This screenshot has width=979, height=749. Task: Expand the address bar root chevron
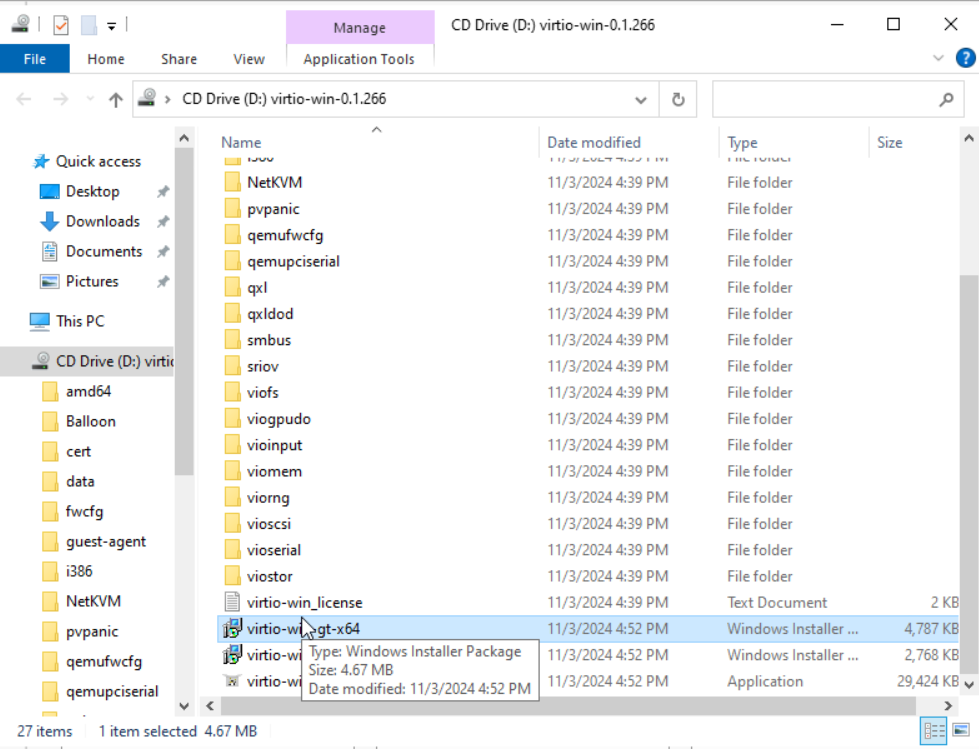167,99
